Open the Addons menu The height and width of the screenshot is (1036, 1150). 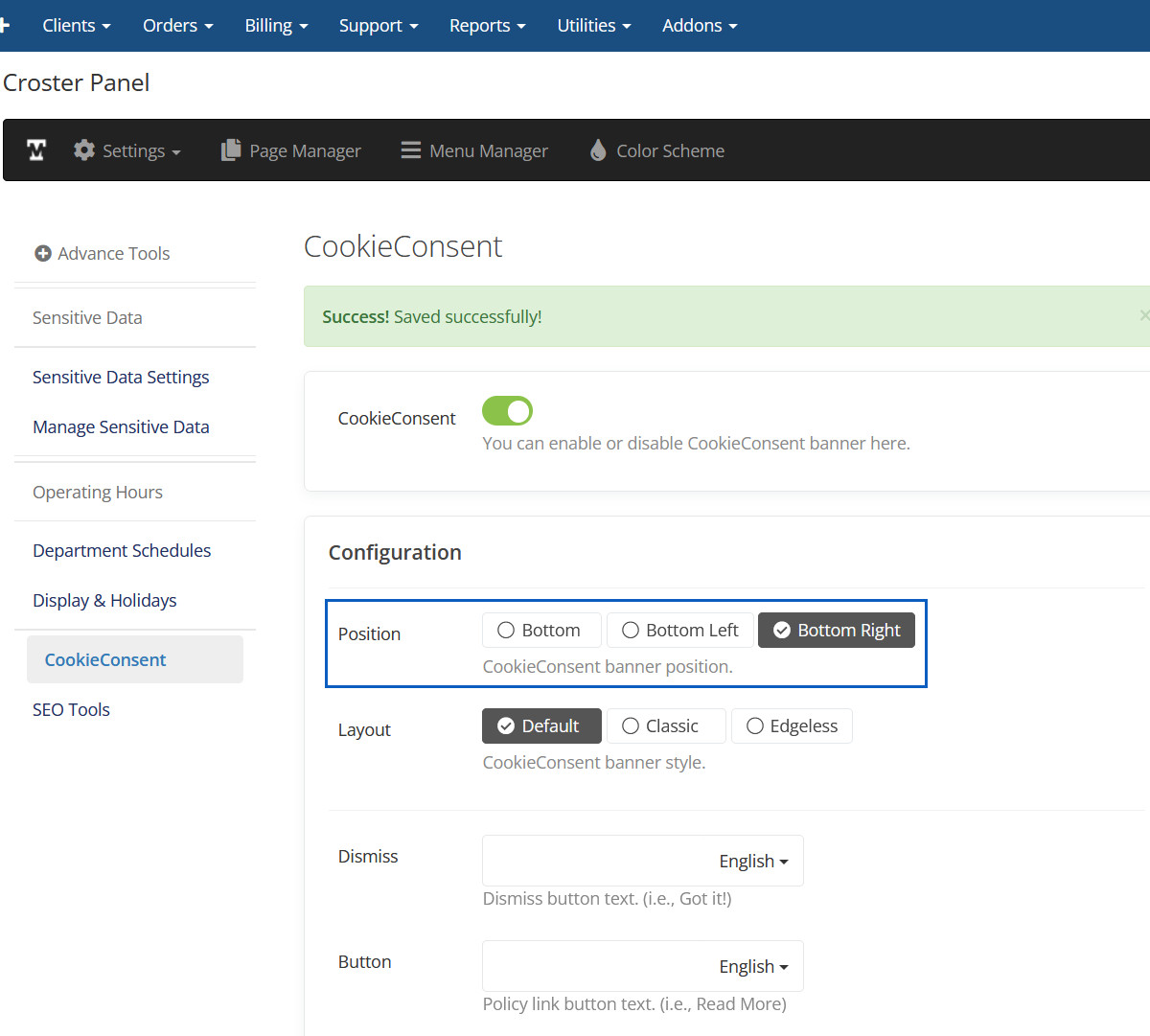[700, 26]
